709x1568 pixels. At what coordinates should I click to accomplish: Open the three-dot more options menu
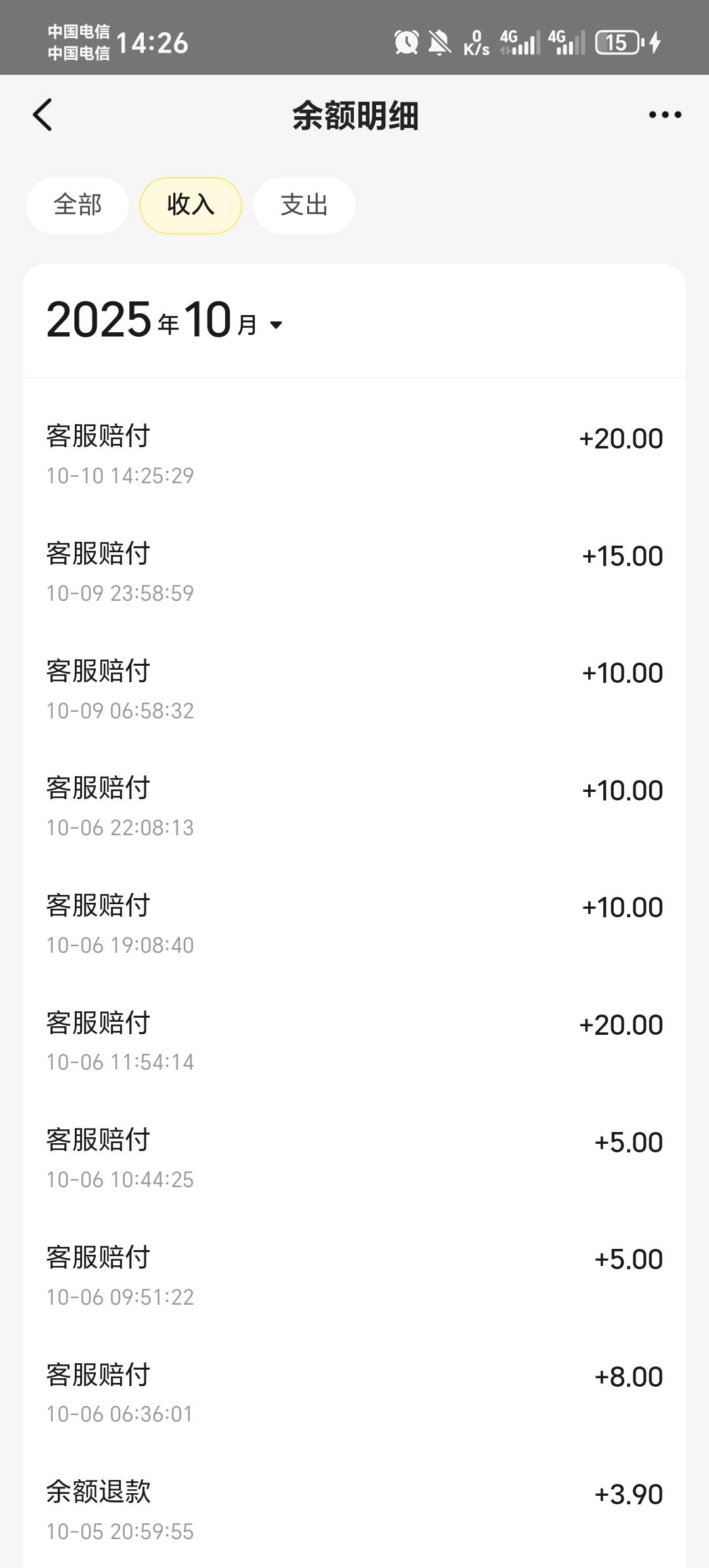(x=664, y=115)
